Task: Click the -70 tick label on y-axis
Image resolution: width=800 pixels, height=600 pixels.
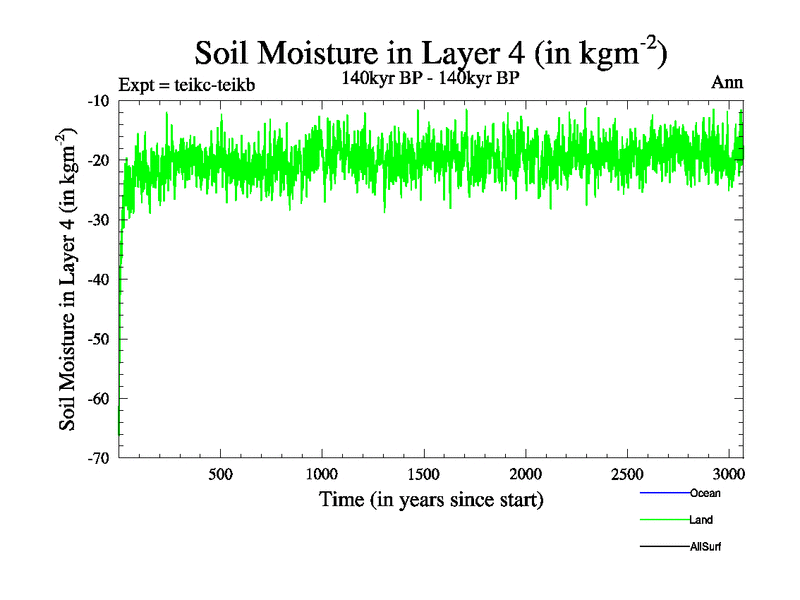Action: click(x=98, y=458)
